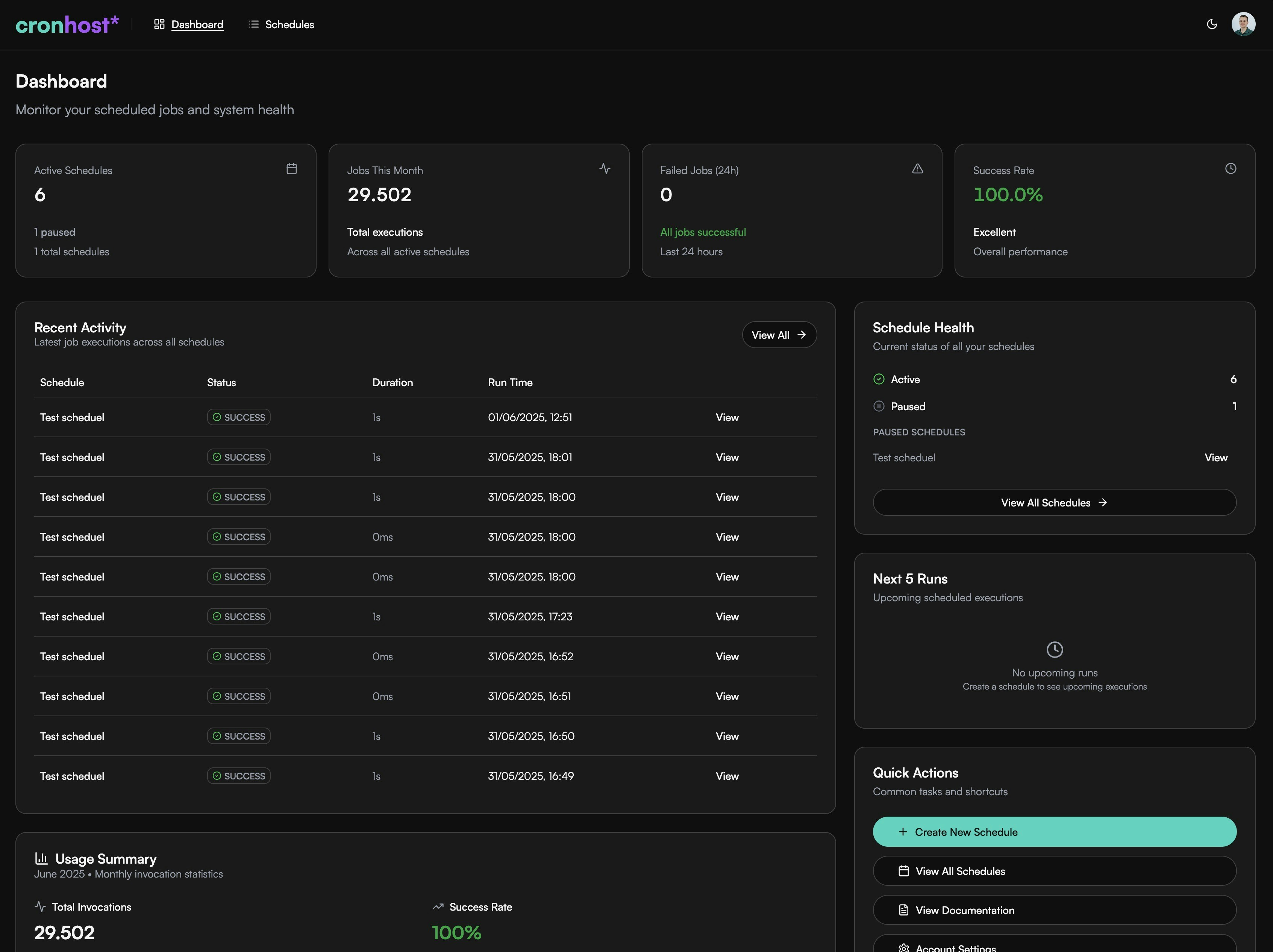Click calendar icon in Active Schedules card

[292, 169]
